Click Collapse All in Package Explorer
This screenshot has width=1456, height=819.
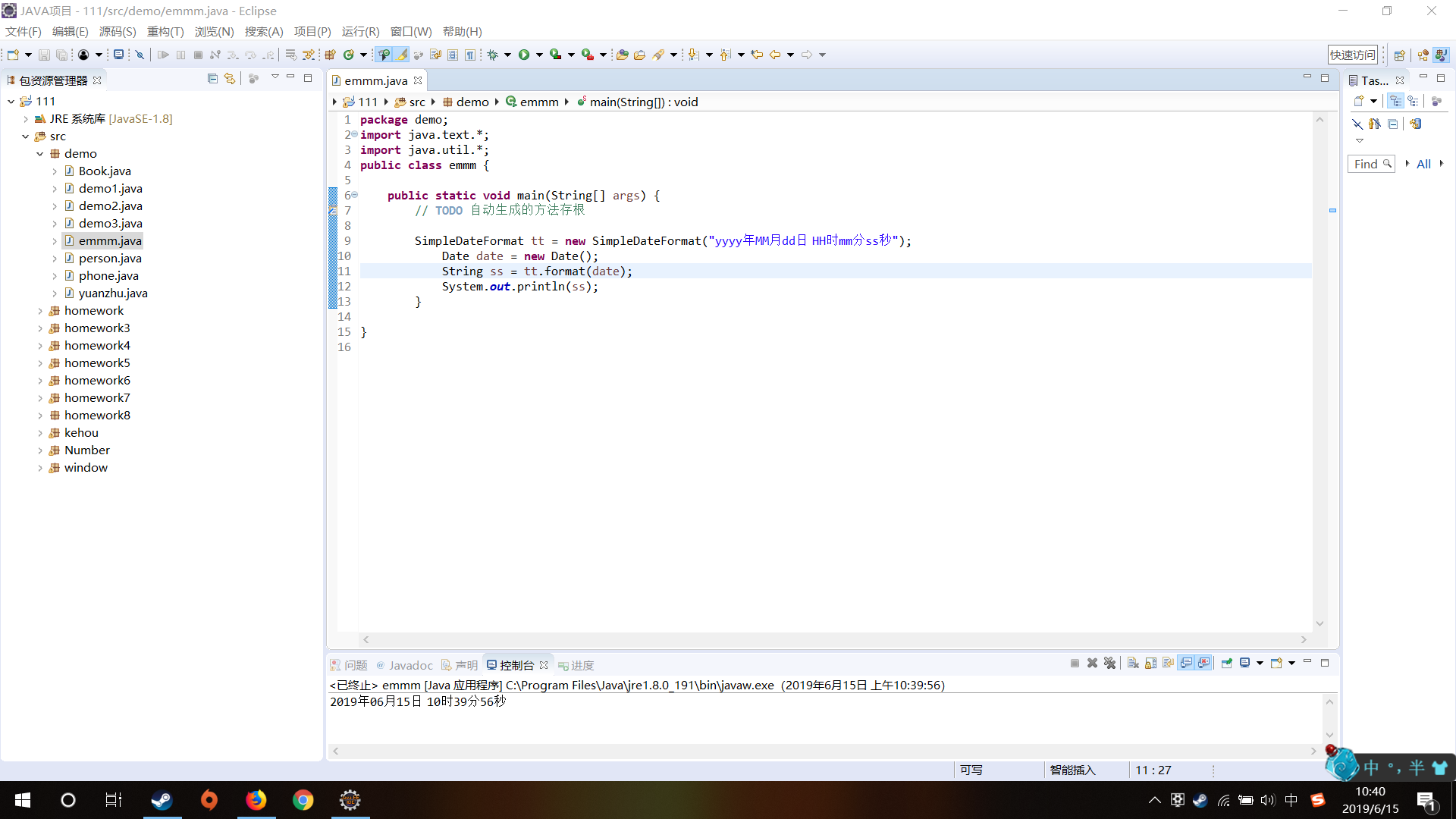(x=212, y=79)
